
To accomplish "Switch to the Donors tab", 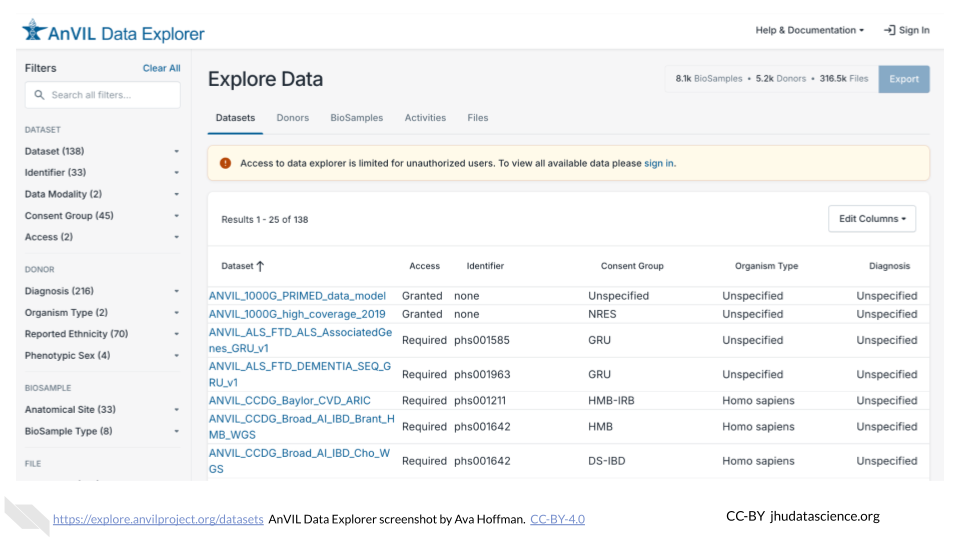I will pyautogui.click(x=293, y=118).
